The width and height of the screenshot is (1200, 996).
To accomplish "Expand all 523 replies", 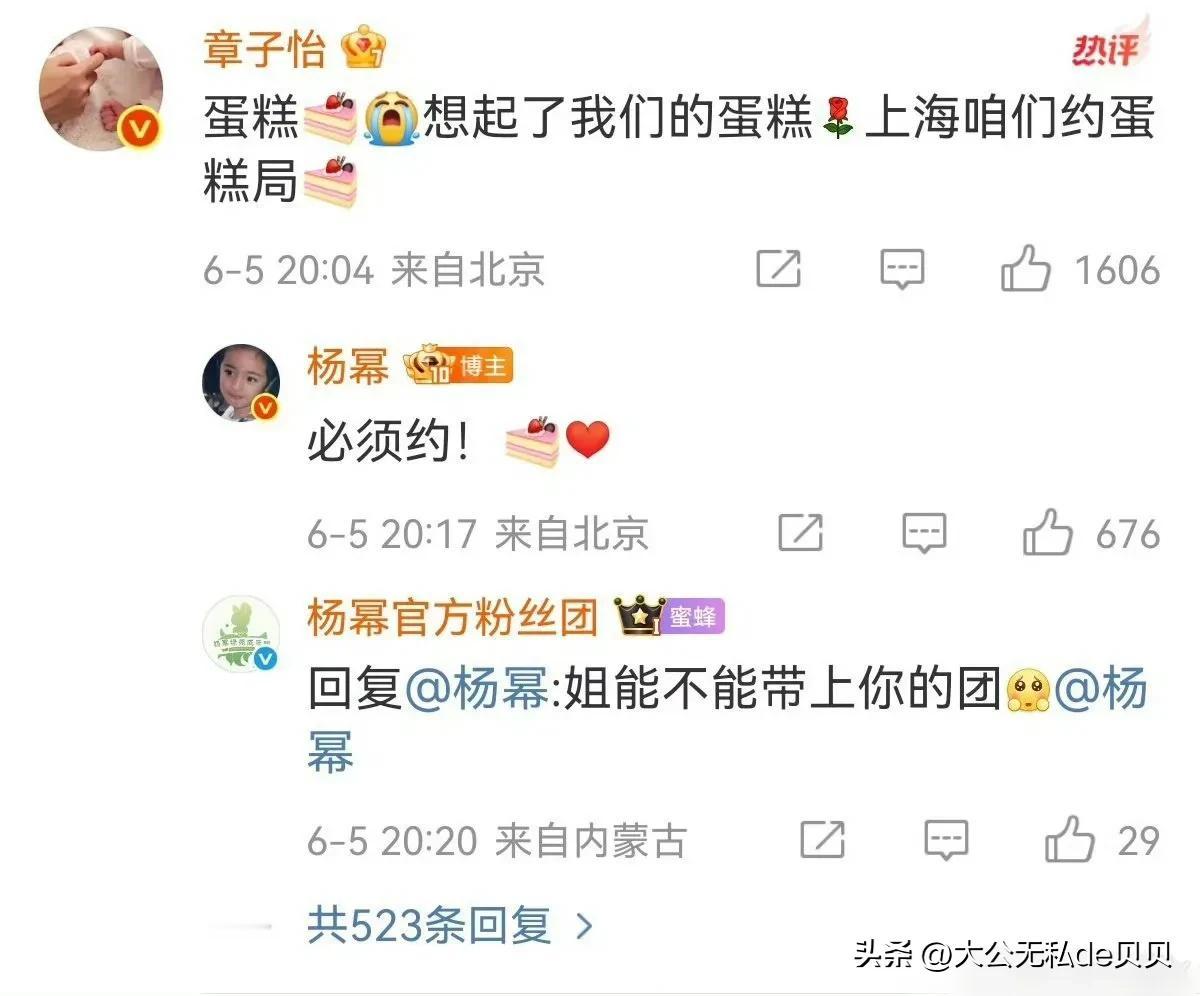I will [450, 926].
